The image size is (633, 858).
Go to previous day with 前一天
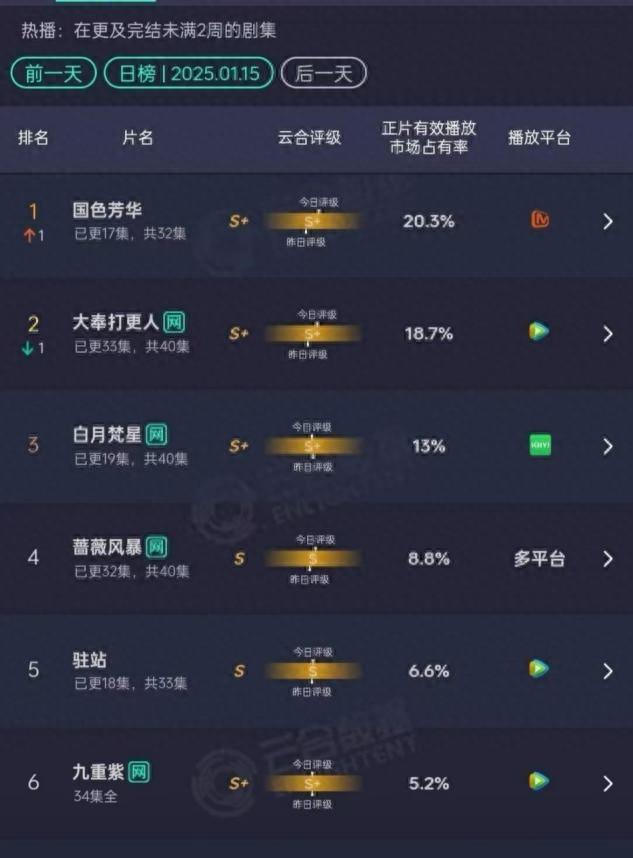(54, 73)
